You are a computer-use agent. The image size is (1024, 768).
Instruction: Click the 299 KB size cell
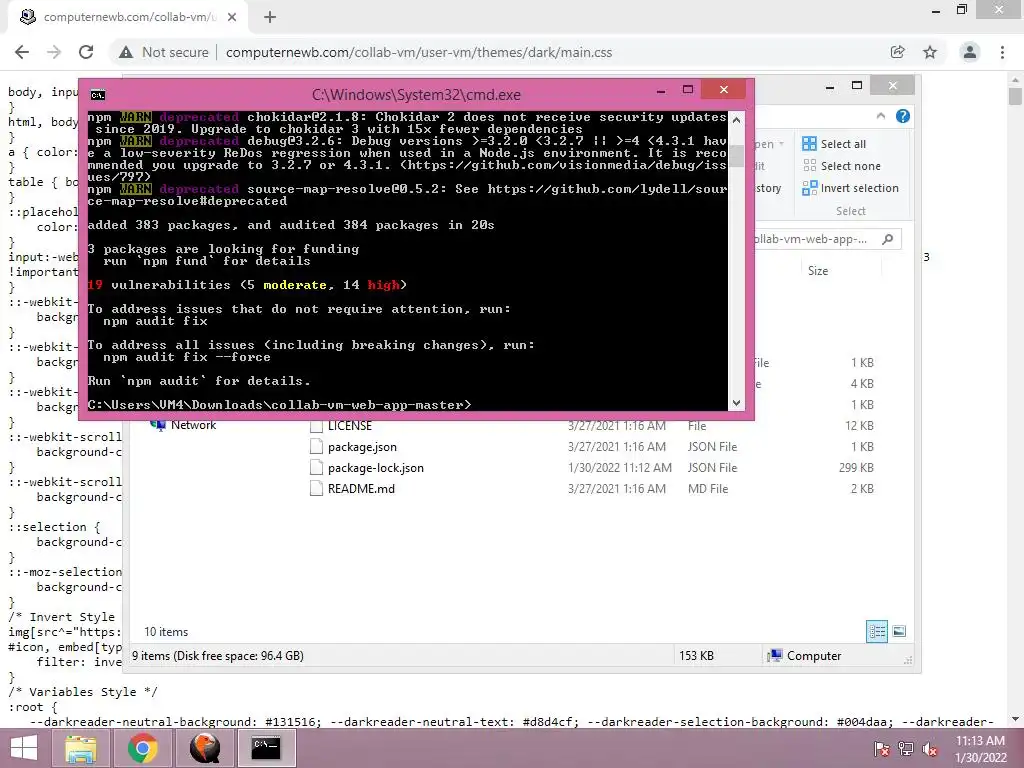pyautogui.click(x=856, y=468)
